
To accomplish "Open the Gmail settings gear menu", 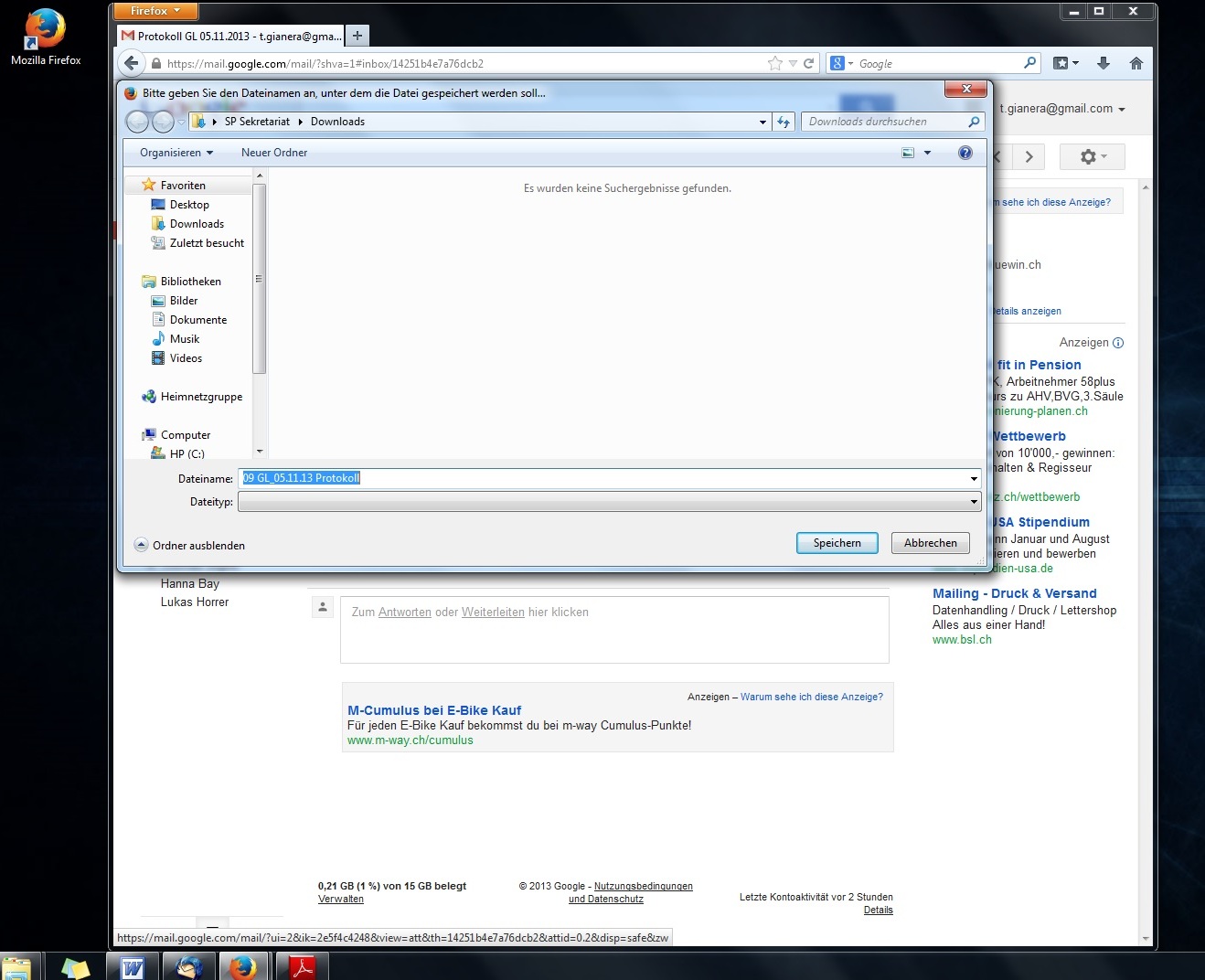I will (1093, 156).
